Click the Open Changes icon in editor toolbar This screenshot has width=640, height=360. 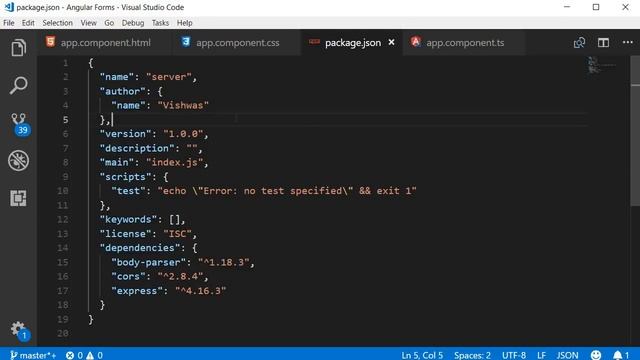coord(579,42)
